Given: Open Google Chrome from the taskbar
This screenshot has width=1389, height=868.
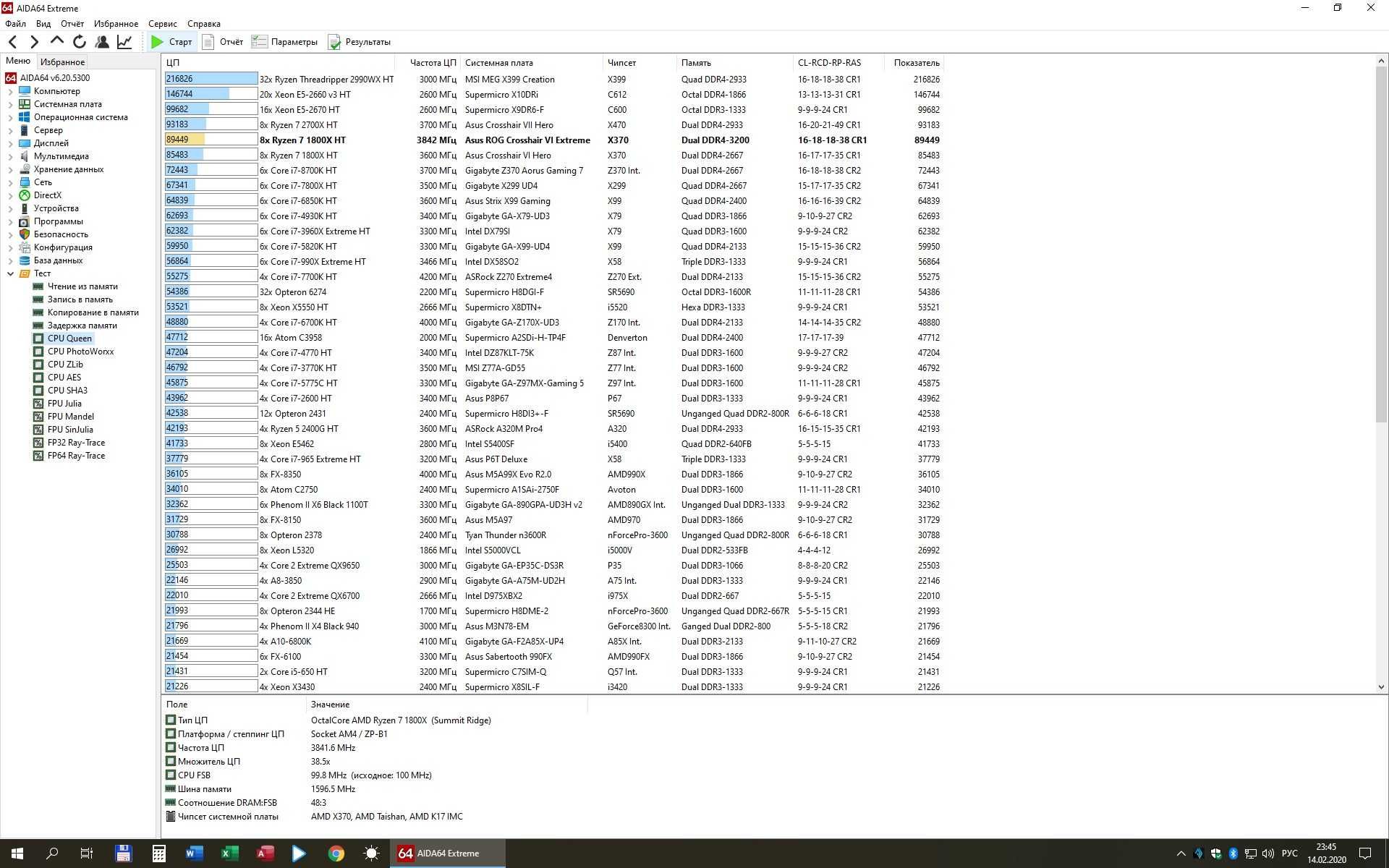Looking at the screenshot, I should [x=336, y=854].
